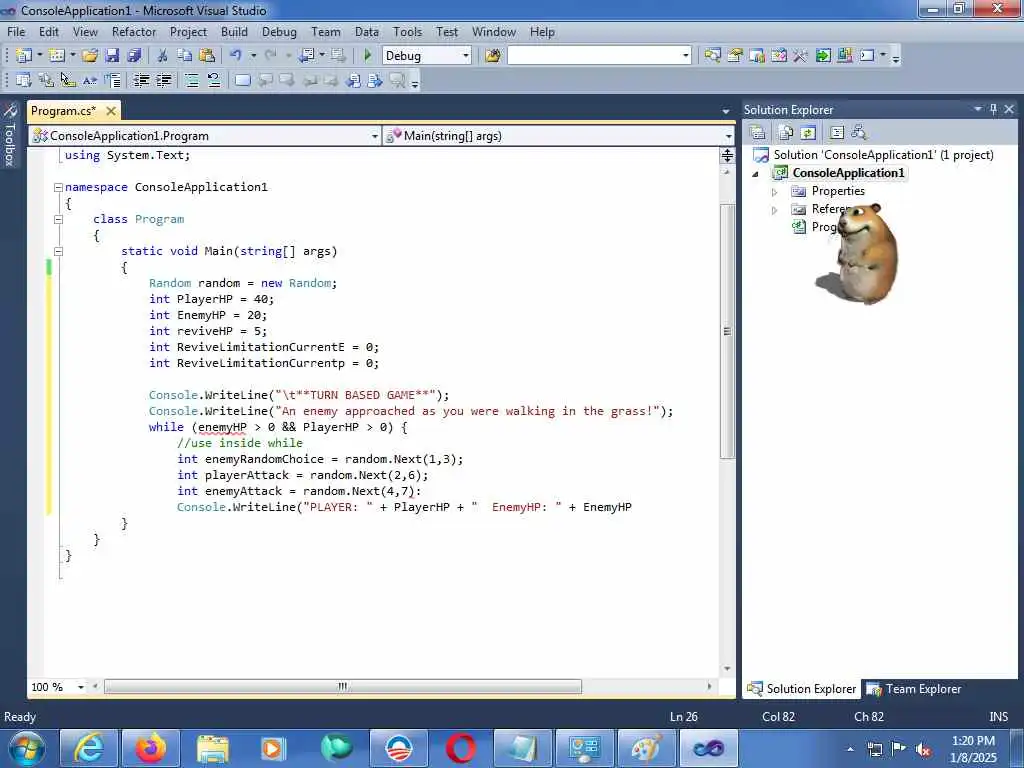This screenshot has width=1024, height=768.
Task: Click the Display Object Member List icon
Action: tap(24, 80)
